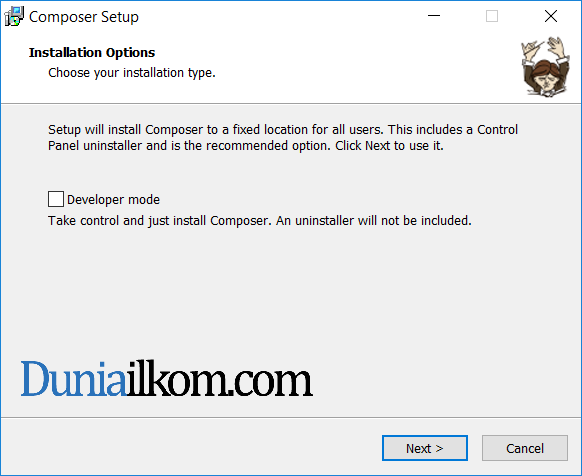Close the Composer Setup dialog
Image resolution: width=582 pixels, height=476 pixels.
tap(551, 16)
